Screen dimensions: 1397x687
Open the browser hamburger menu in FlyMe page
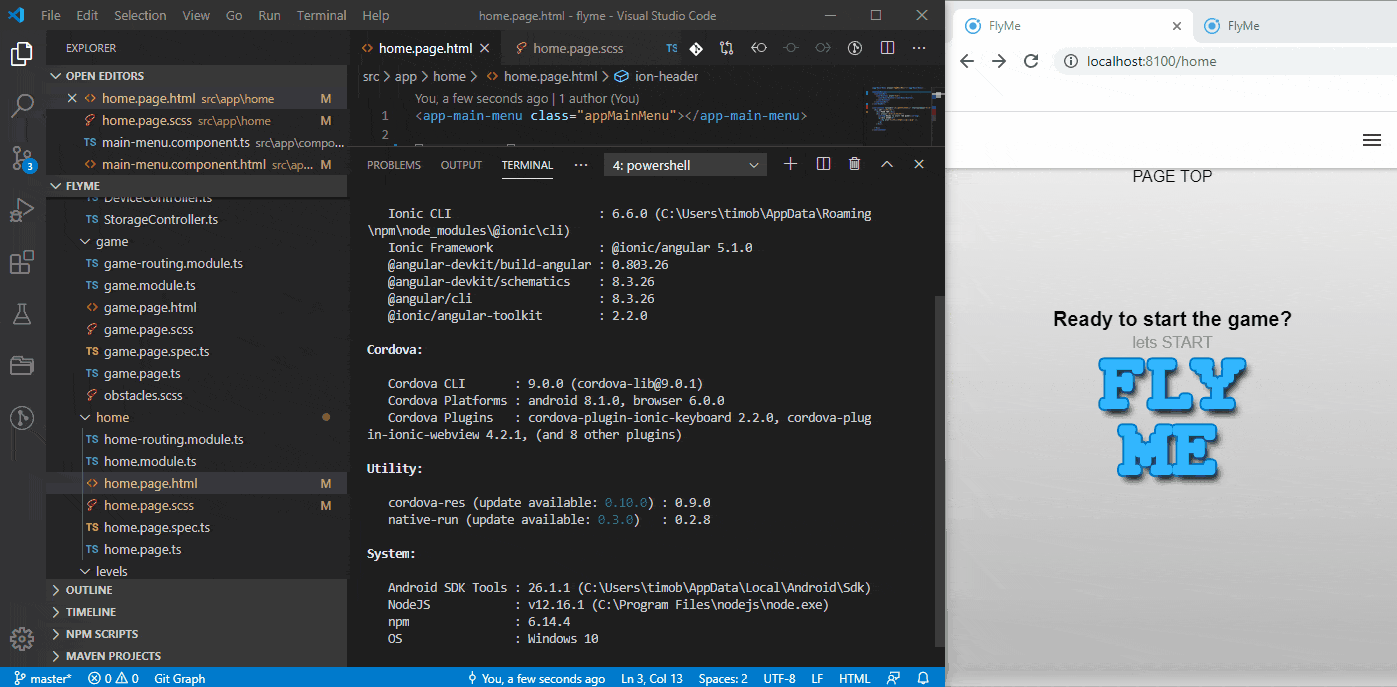coord(1372,141)
